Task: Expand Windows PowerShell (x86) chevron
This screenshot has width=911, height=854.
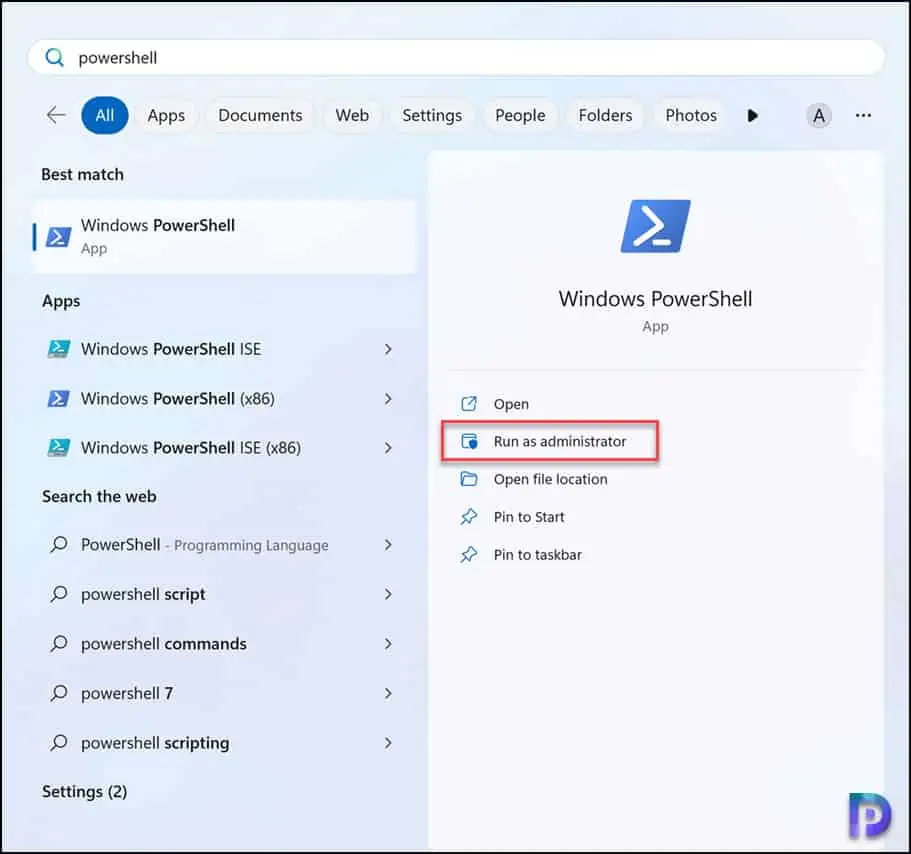Action: point(388,399)
